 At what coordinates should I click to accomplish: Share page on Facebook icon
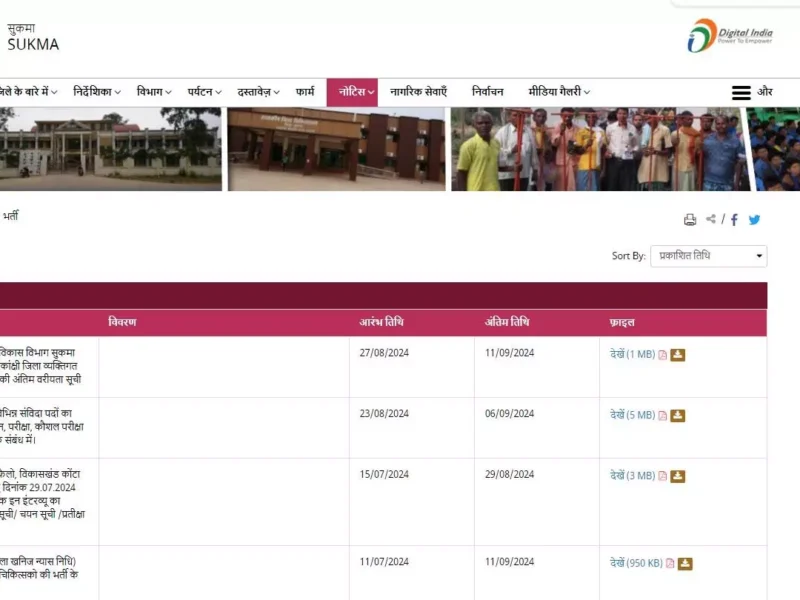click(x=734, y=220)
